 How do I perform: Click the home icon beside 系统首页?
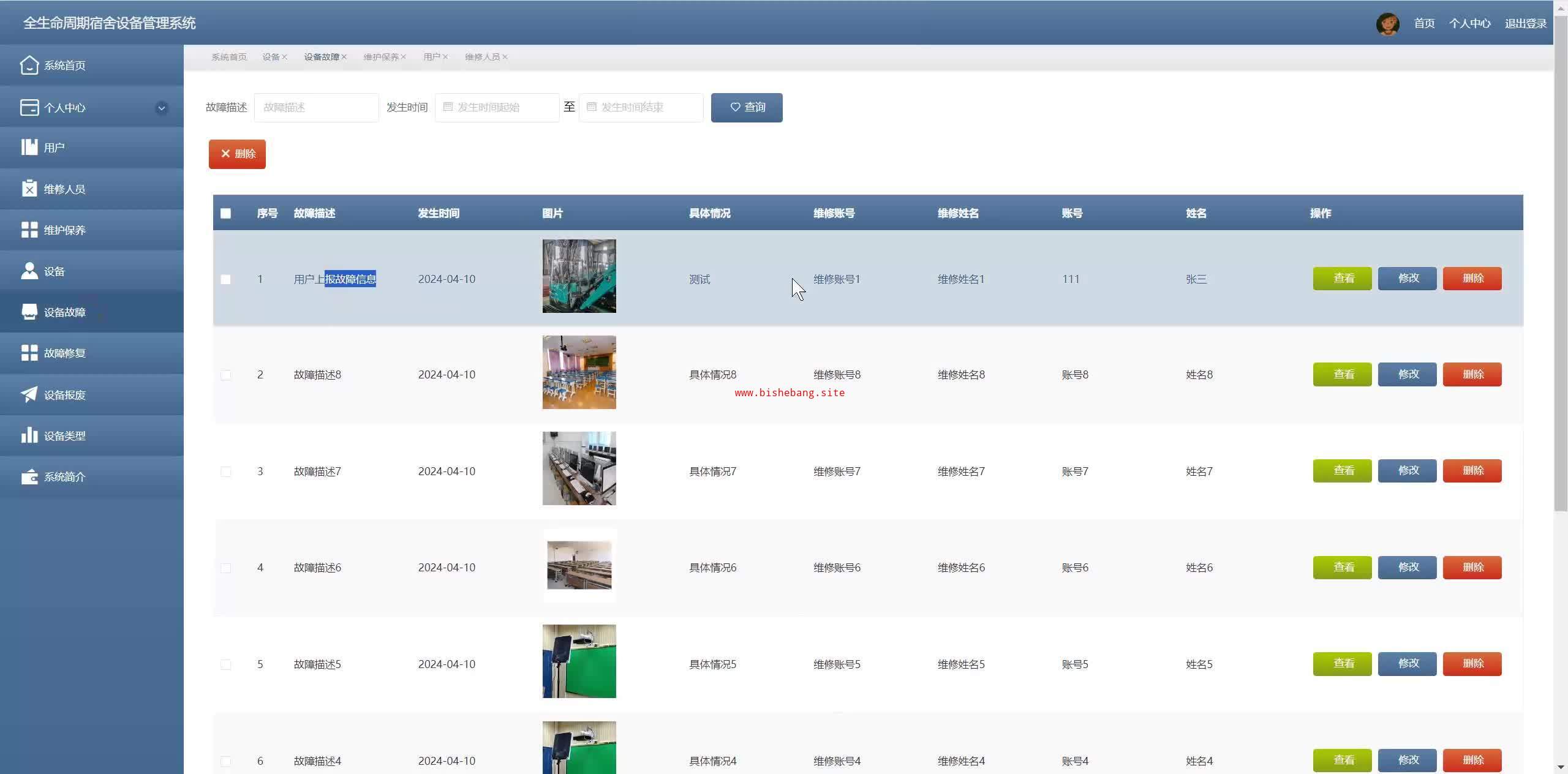point(29,65)
